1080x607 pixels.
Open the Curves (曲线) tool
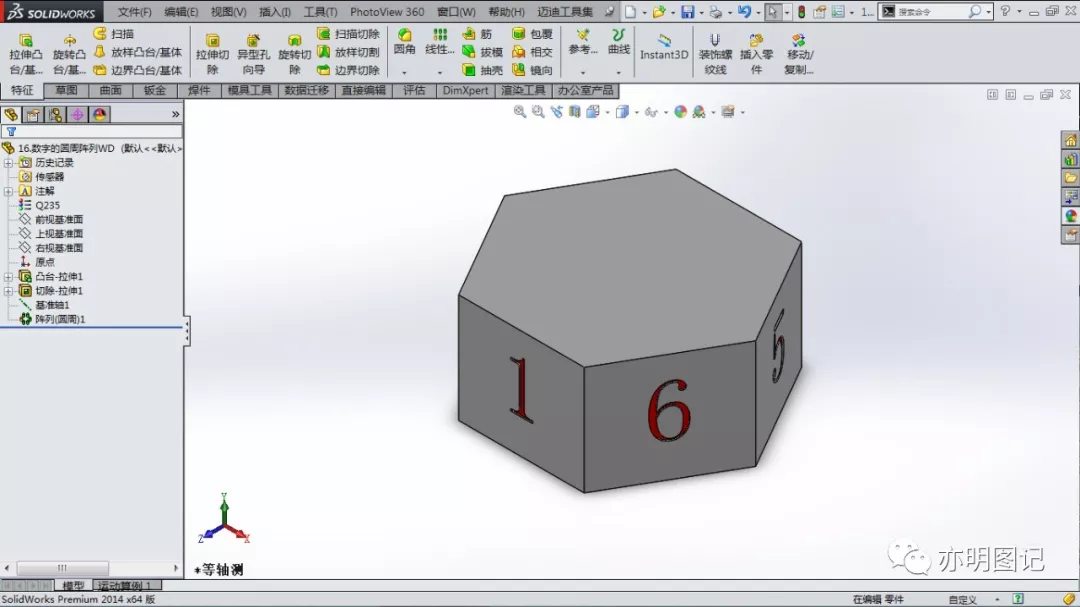pyautogui.click(x=619, y=41)
